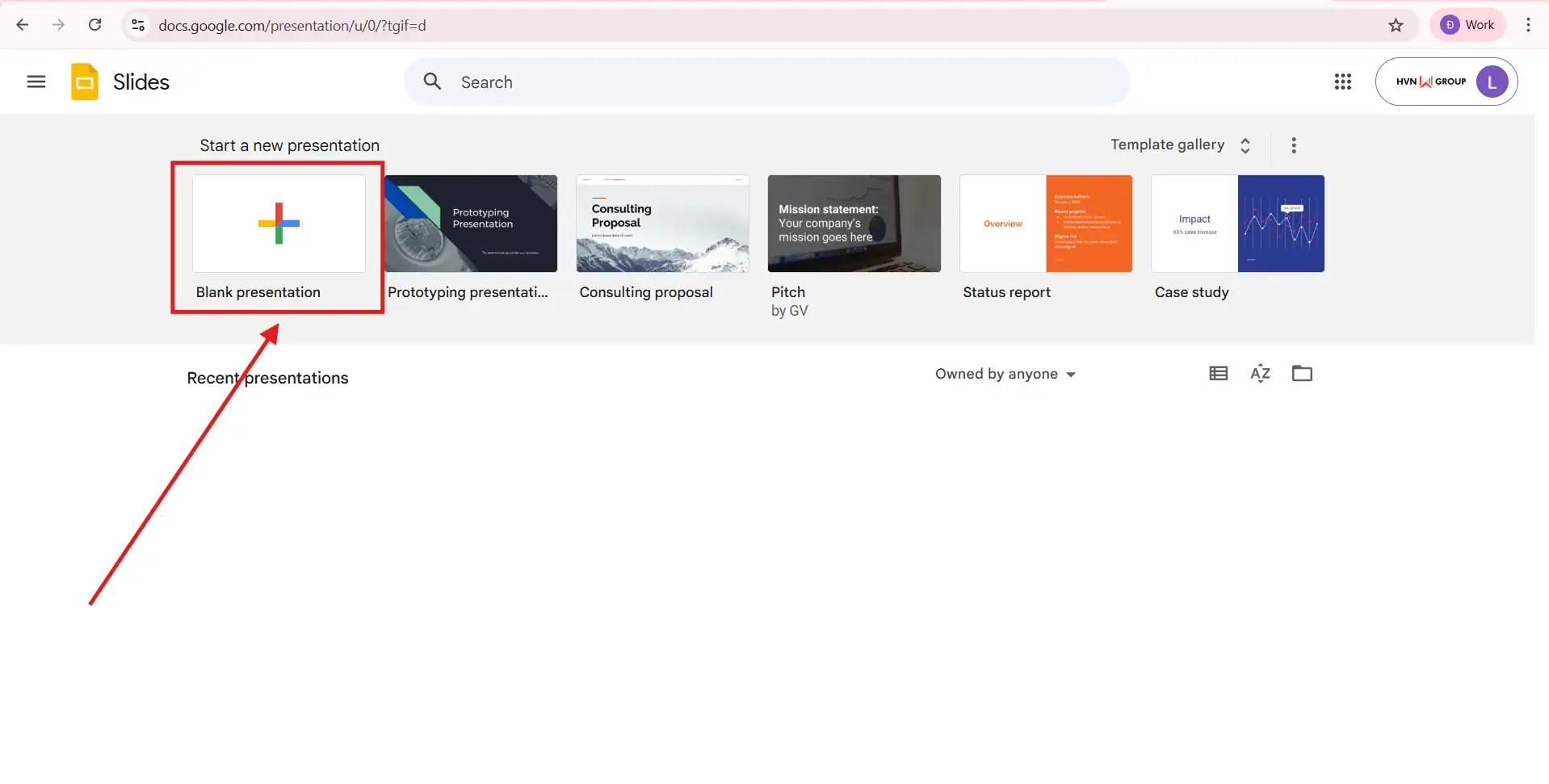This screenshot has width=1549, height=784.
Task: Open the Case study template thumbnail
Action: point(1237,224)
